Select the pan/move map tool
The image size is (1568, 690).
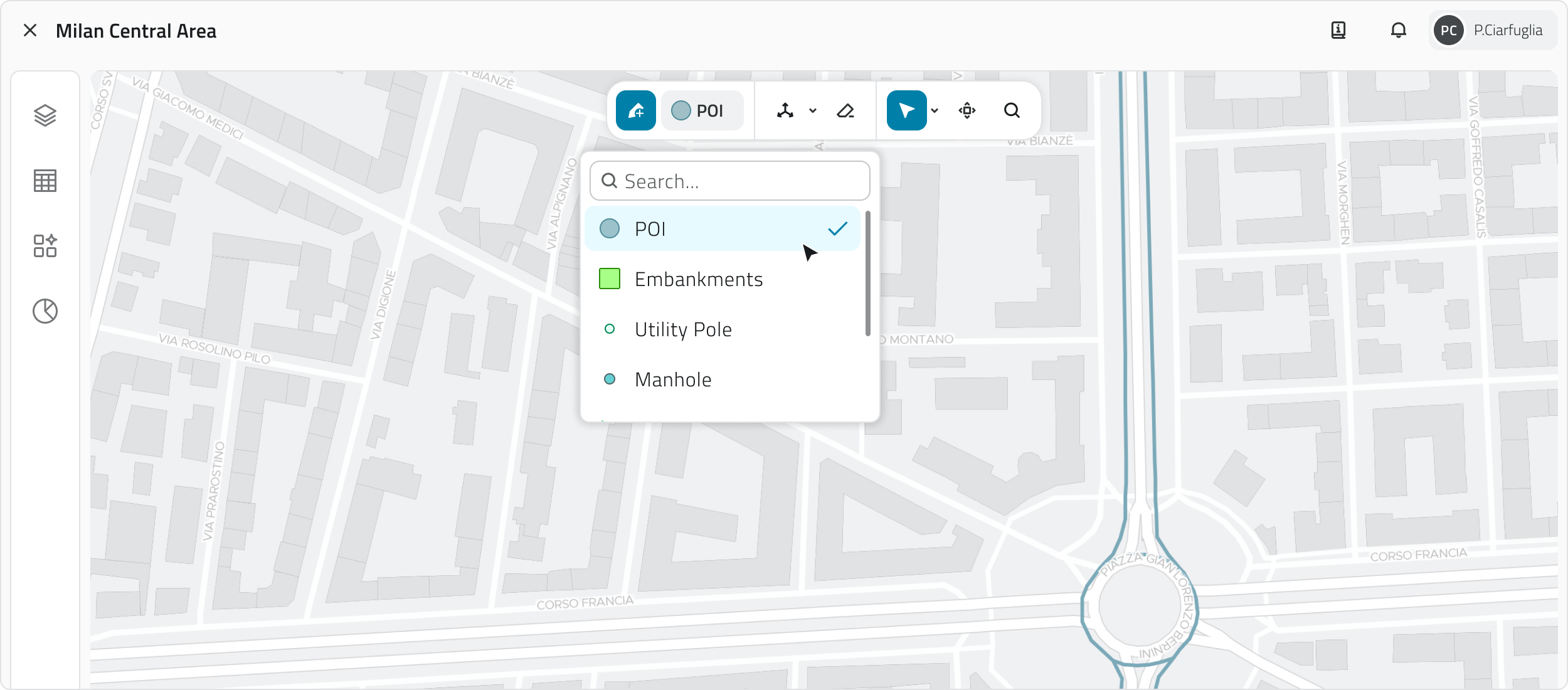pyautogui.click(x=967, y=111)
